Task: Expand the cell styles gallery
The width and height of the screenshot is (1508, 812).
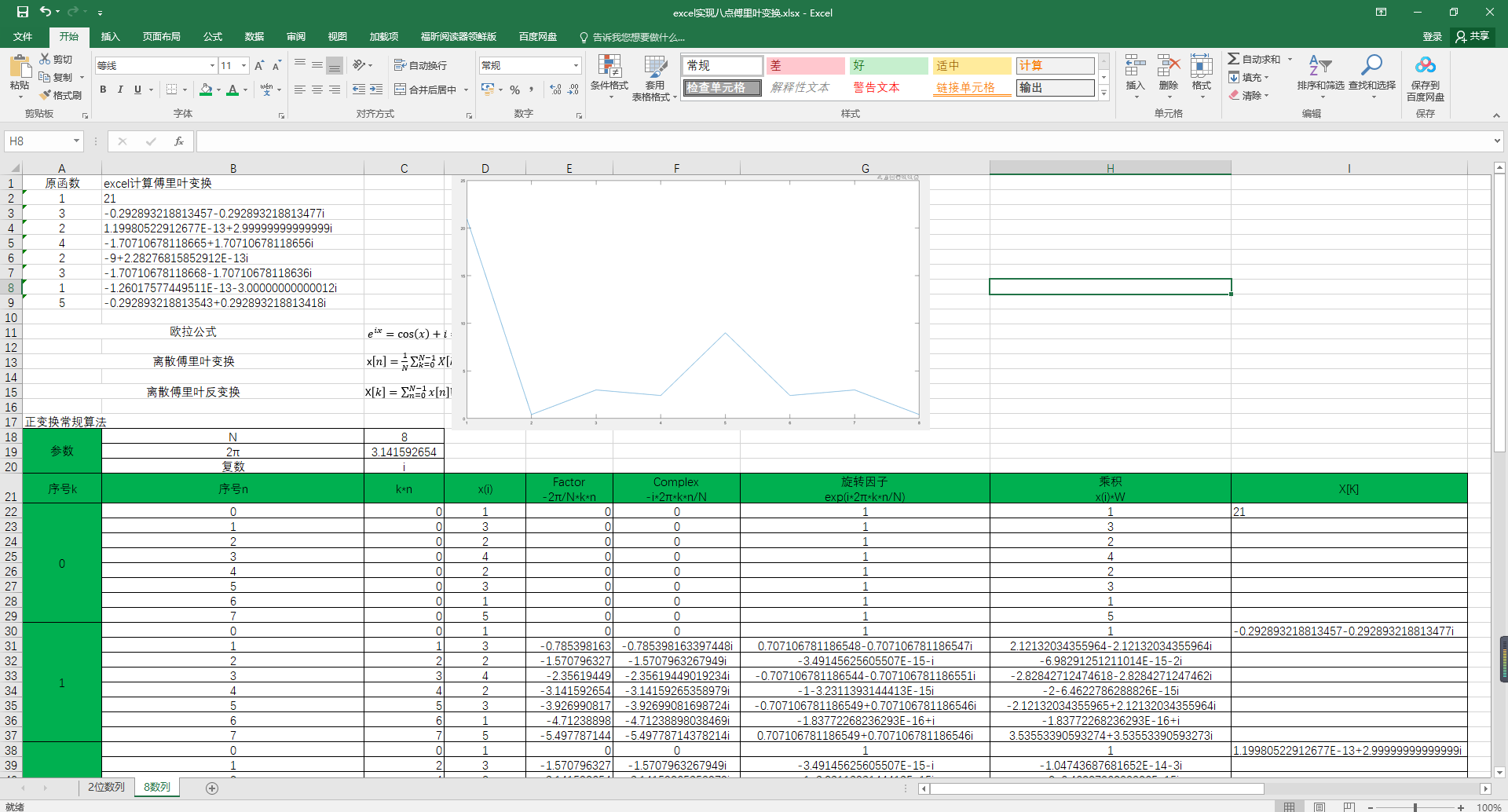Action: tap(1104, 93)
